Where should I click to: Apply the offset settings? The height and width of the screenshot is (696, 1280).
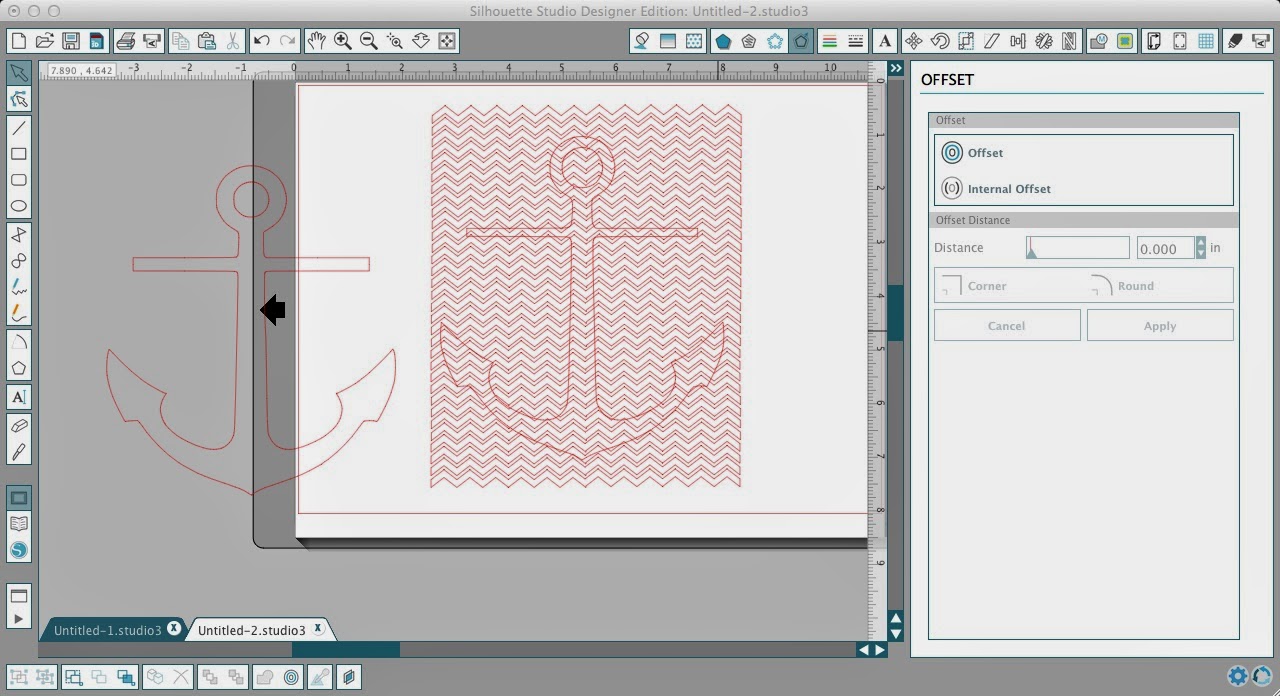[x=1159, y=325]
